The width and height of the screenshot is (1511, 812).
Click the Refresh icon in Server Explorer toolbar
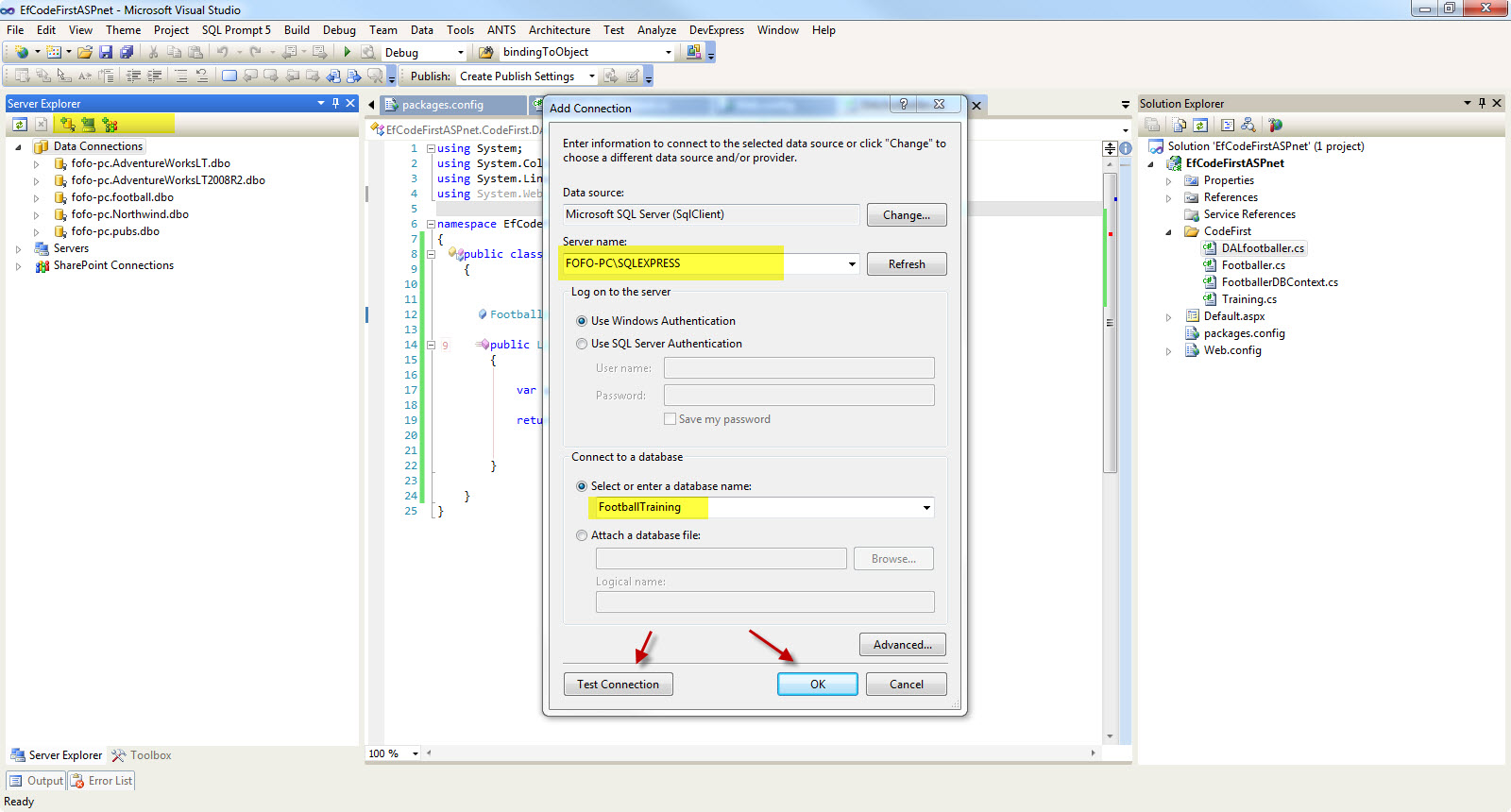point(19,124)
